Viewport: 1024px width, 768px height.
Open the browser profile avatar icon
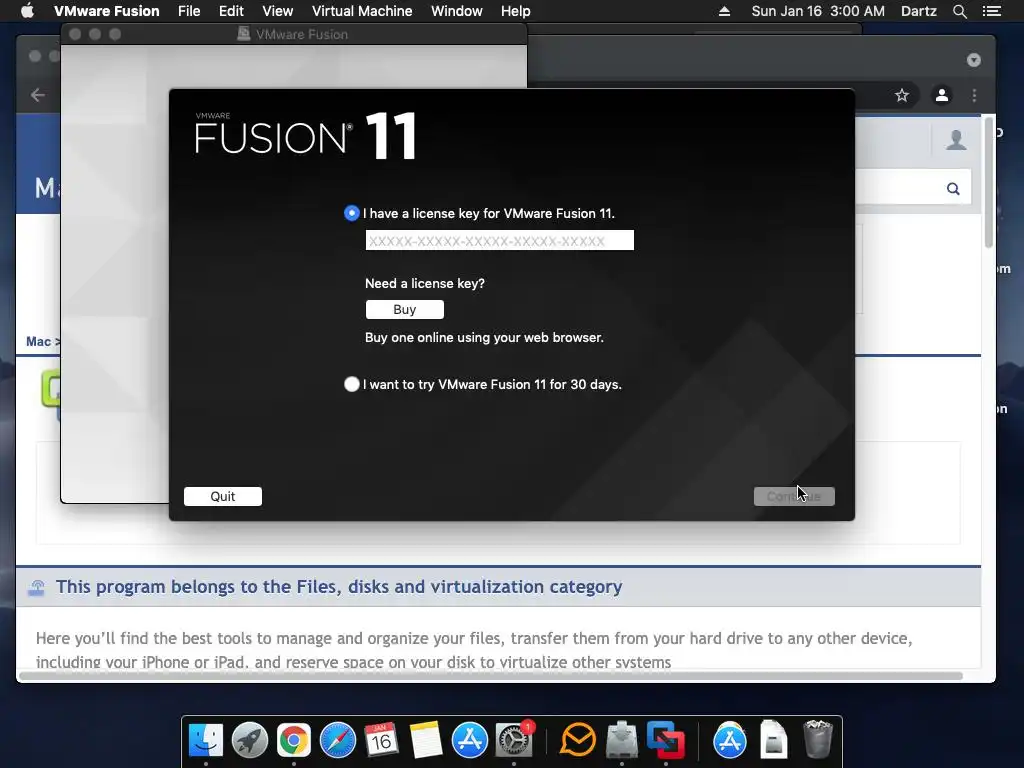click(x=942, y=95)
